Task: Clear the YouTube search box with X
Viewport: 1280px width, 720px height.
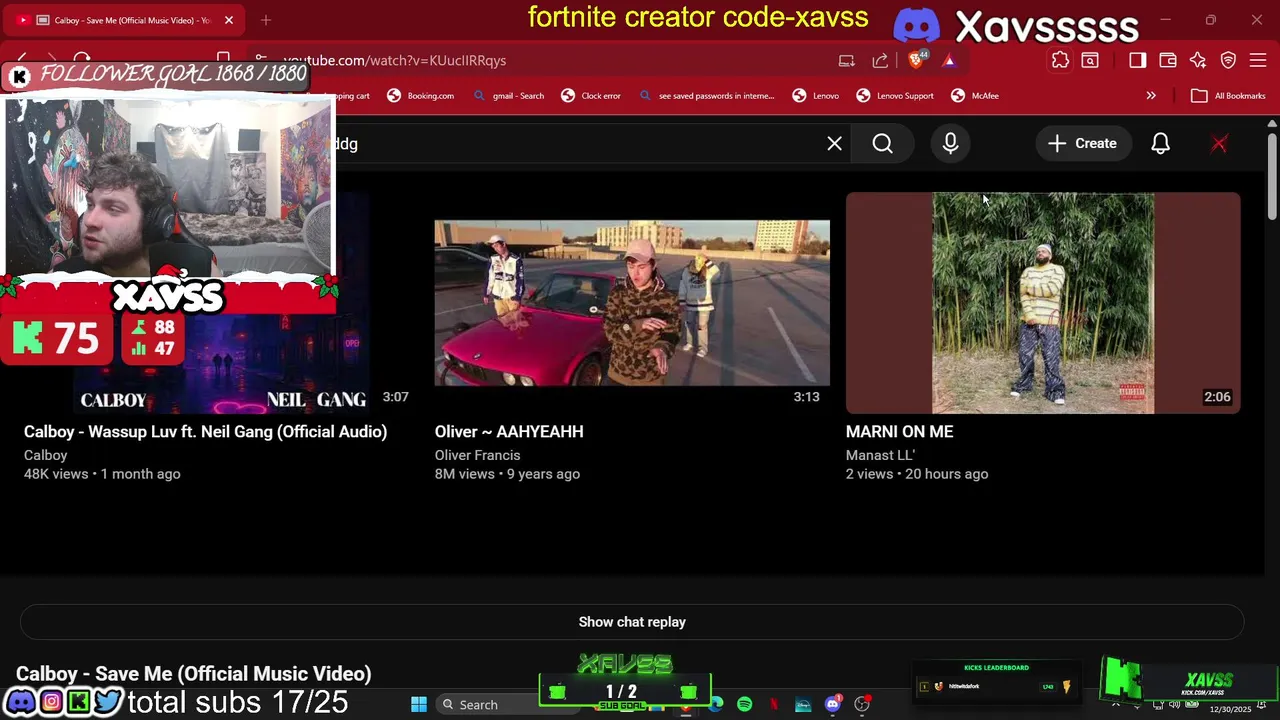Action: point(834,143)
